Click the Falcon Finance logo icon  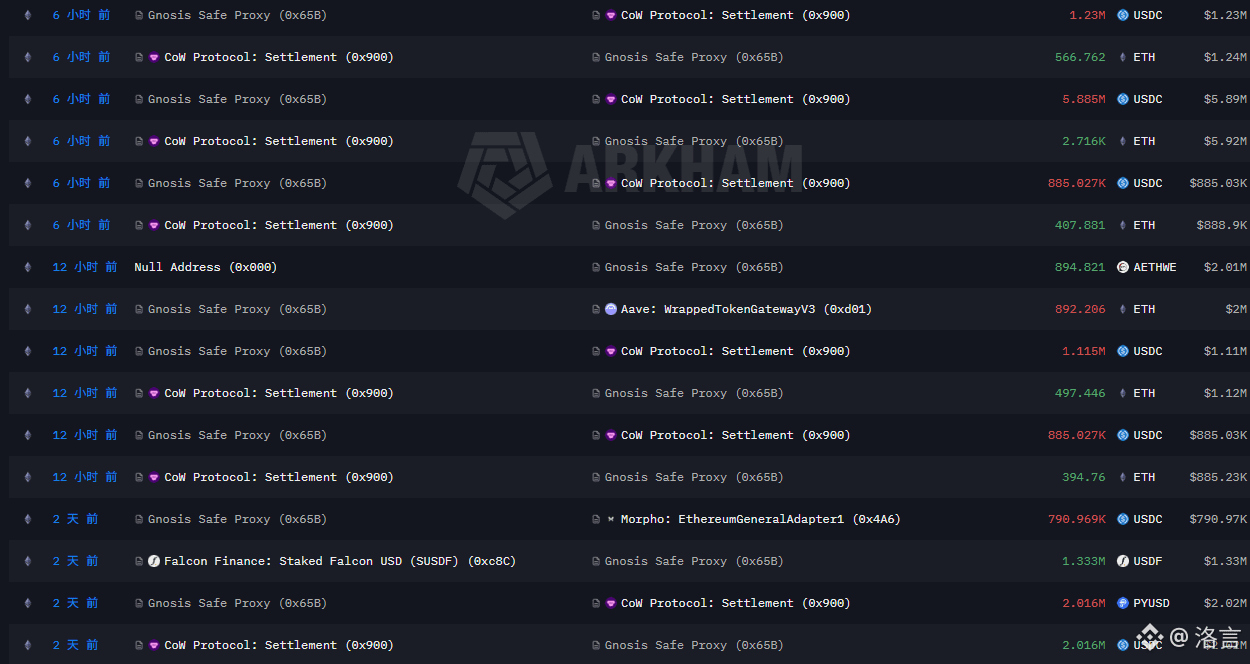[x=154, y=561]
